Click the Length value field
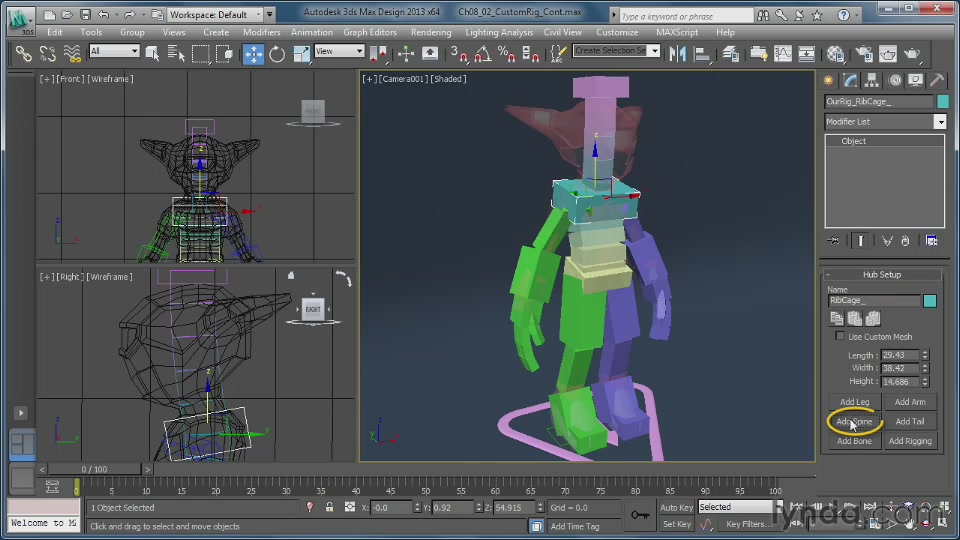 pos(899,355)
